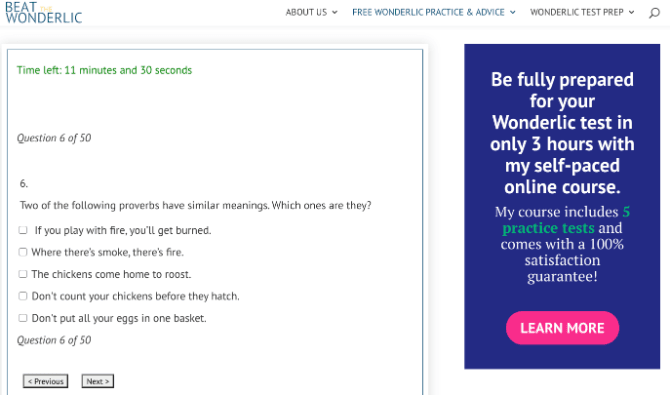Check "Where there's smoke, there's fire" option
The width and height of the screenshot is (670, 395).
point(23,252)
